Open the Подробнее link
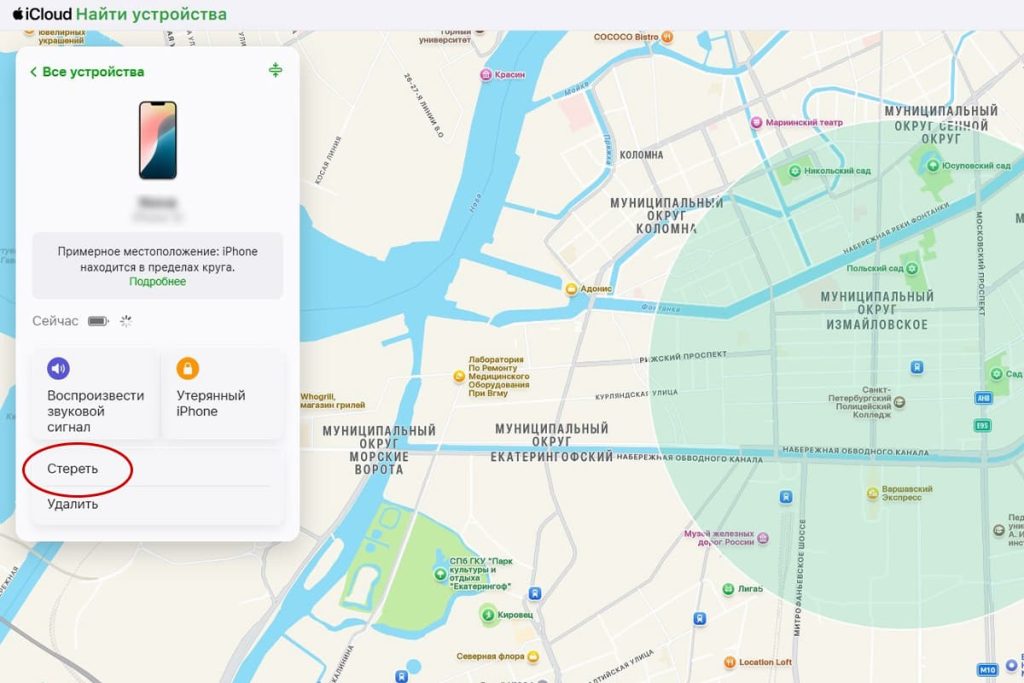 coord(157,281)
